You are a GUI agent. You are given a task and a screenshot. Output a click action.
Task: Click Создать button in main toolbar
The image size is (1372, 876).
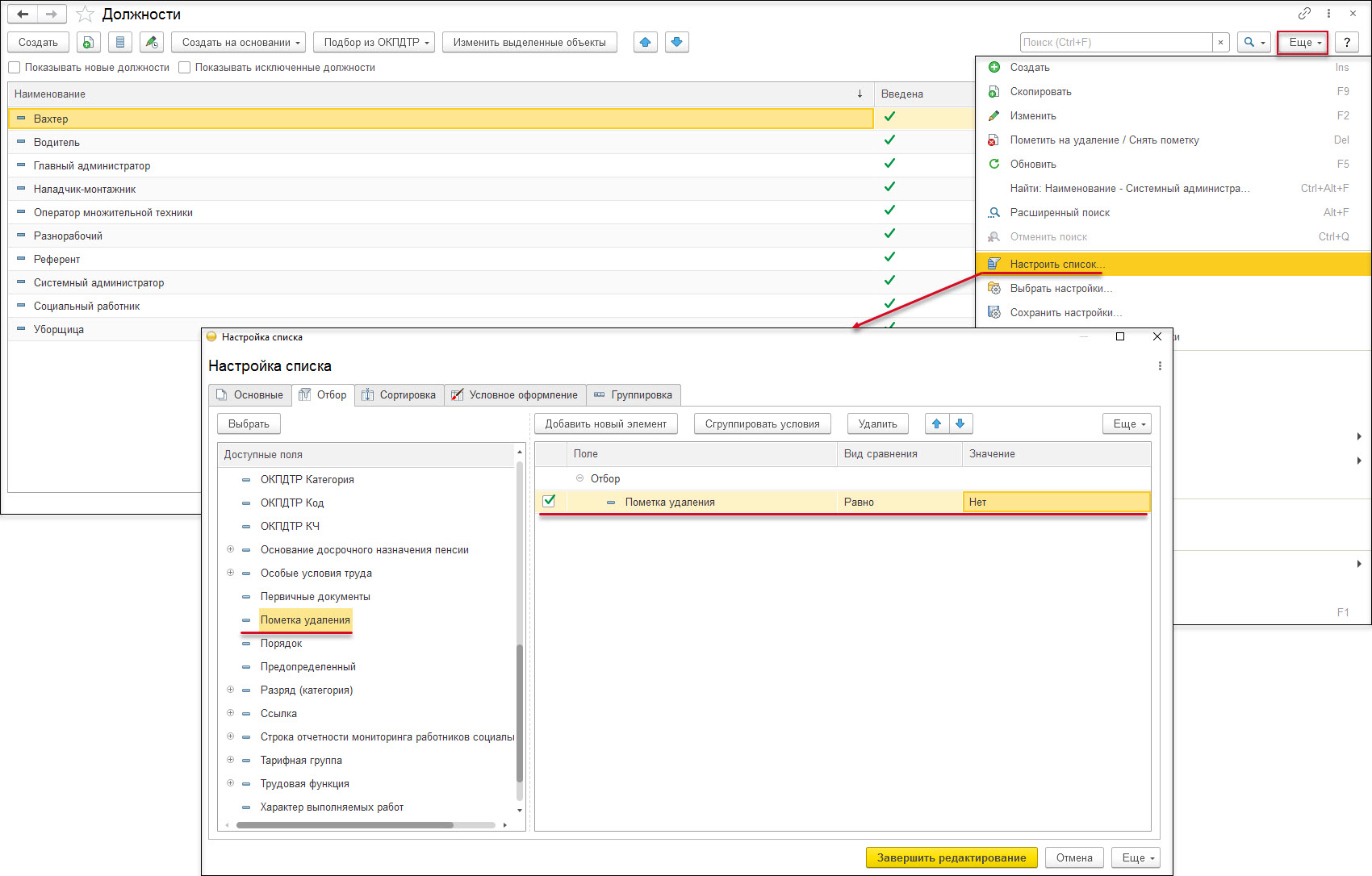pos(38,42)
